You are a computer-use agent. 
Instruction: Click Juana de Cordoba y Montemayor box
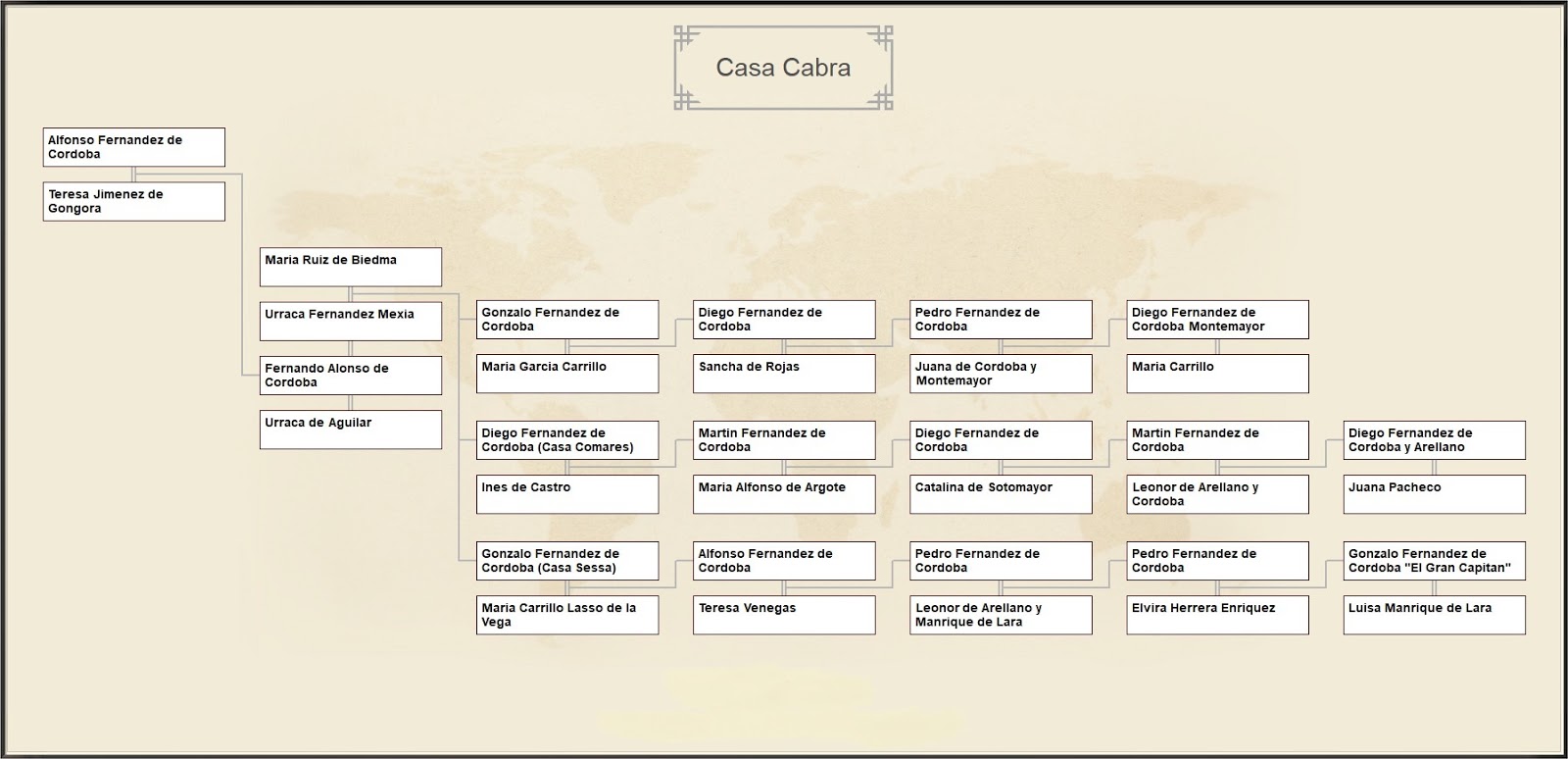[1001, 373]
